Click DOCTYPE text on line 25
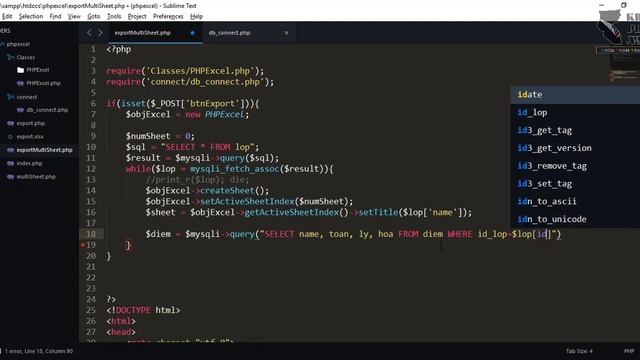Screen dimensions: 640x360 pyautogui.click(x=133, y=310)
